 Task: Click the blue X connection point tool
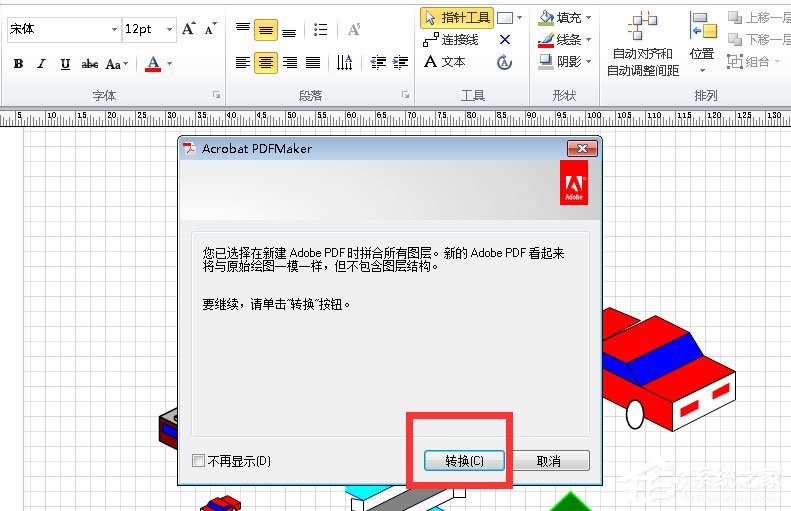504,39
